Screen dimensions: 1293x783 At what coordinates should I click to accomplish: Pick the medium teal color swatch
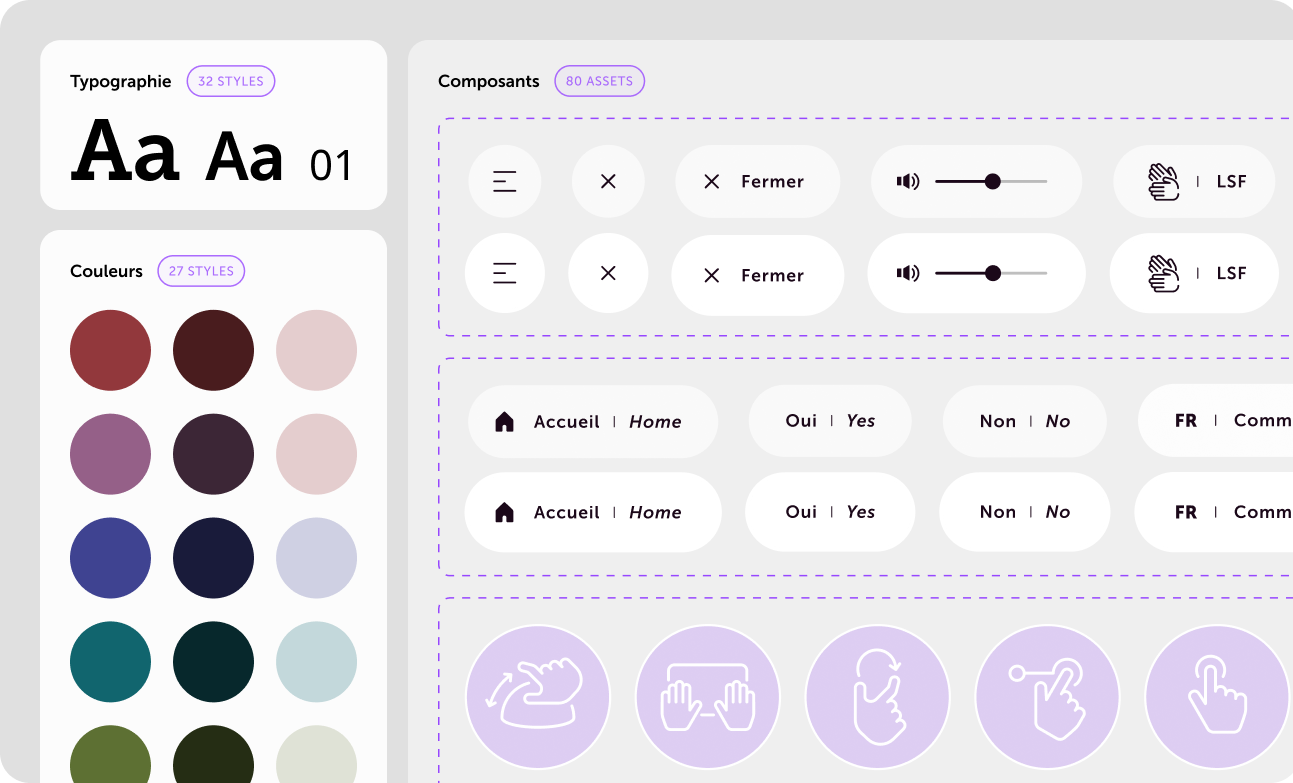pos(110,662)
